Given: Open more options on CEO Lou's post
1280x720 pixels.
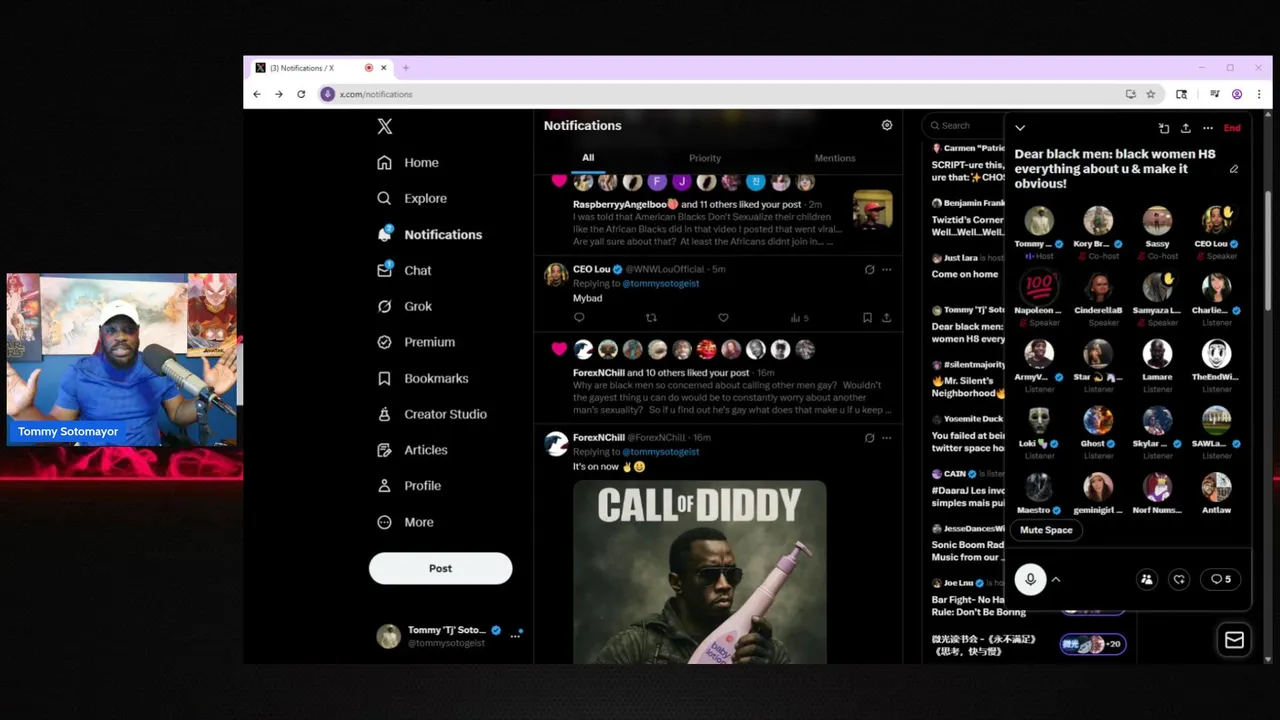Looking at the screenshot, I should point(886,269).
